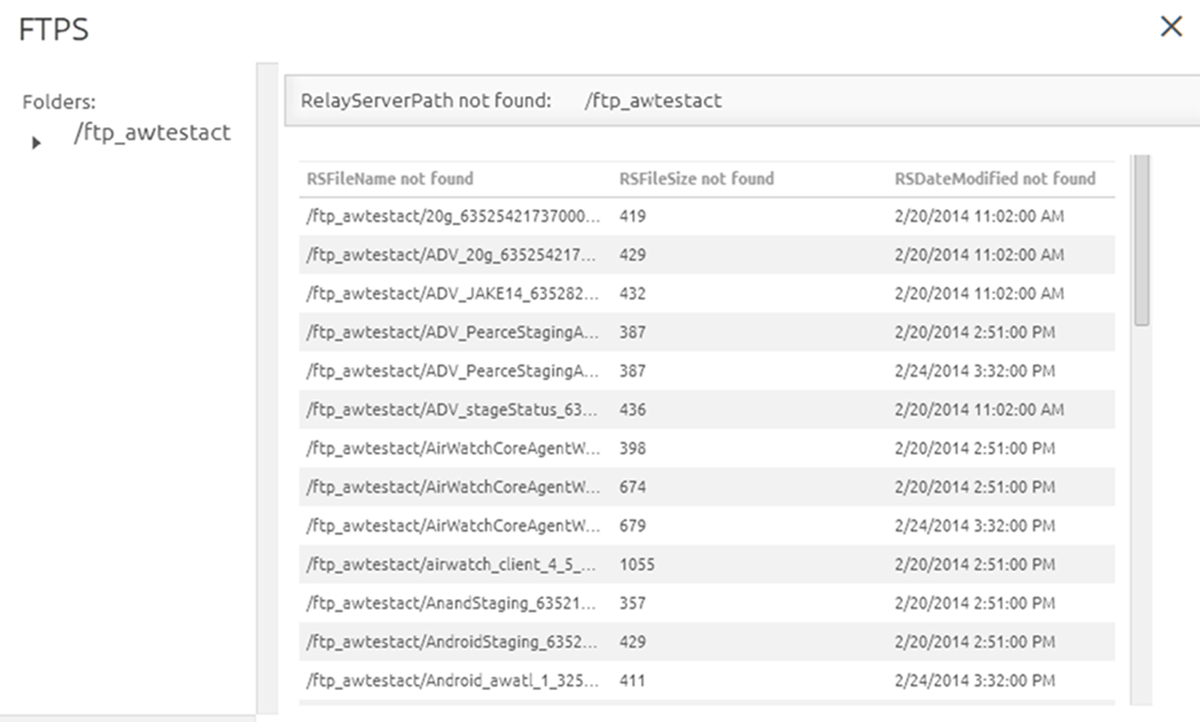Click file size value 419
Viewport: 1200px width, 722px height.
632,216
